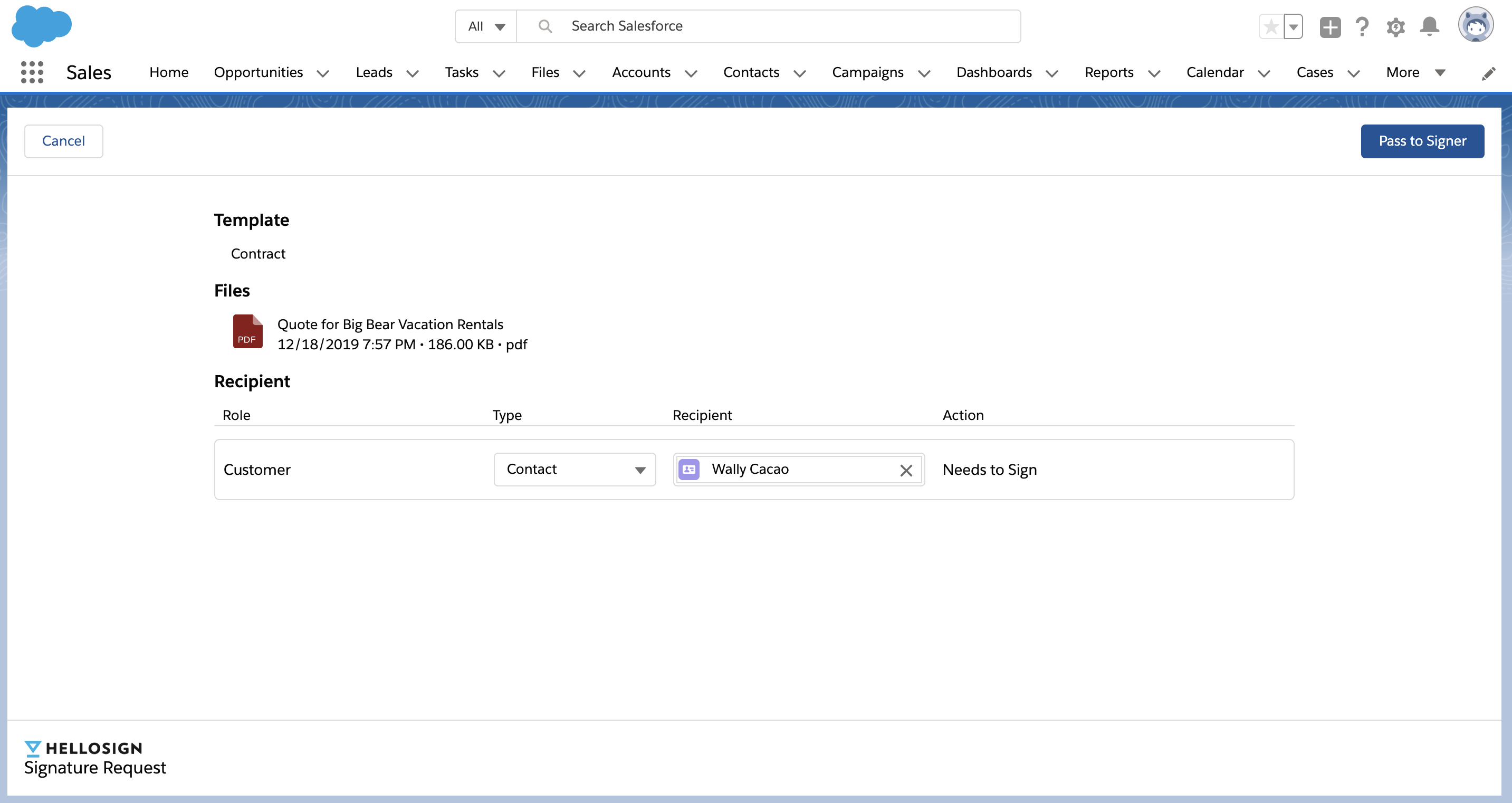
Task: View notifications bell icon
Action: click(1429, 27)
